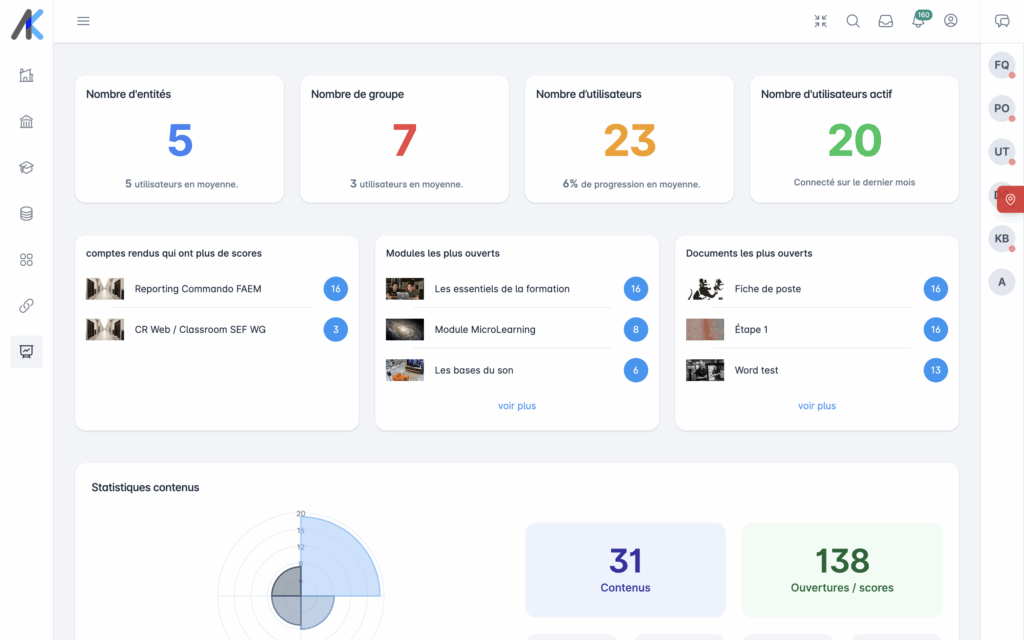Open the chat bubbles icon
Screen dimensions: 1024x640
point(1002,21)
